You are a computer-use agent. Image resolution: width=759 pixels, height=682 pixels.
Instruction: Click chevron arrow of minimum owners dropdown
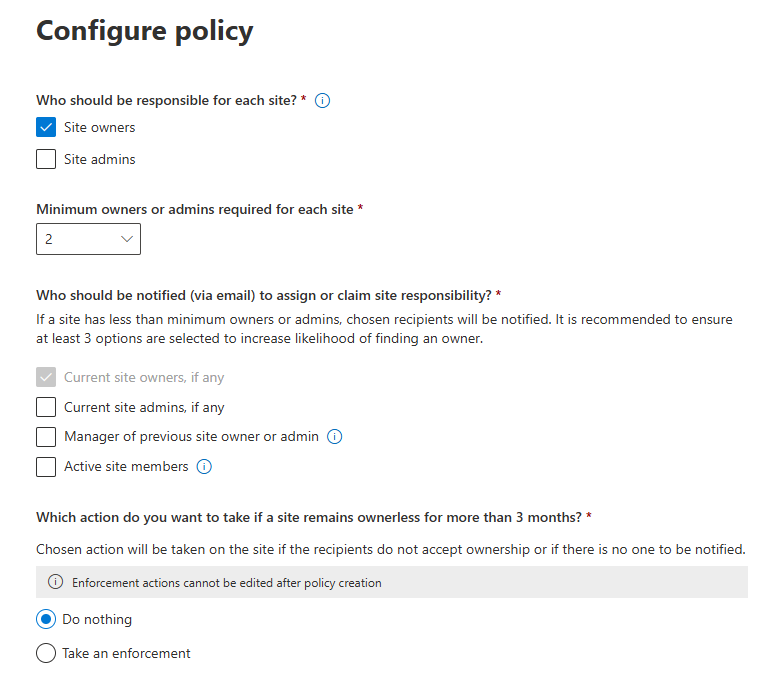click(127, 239)
